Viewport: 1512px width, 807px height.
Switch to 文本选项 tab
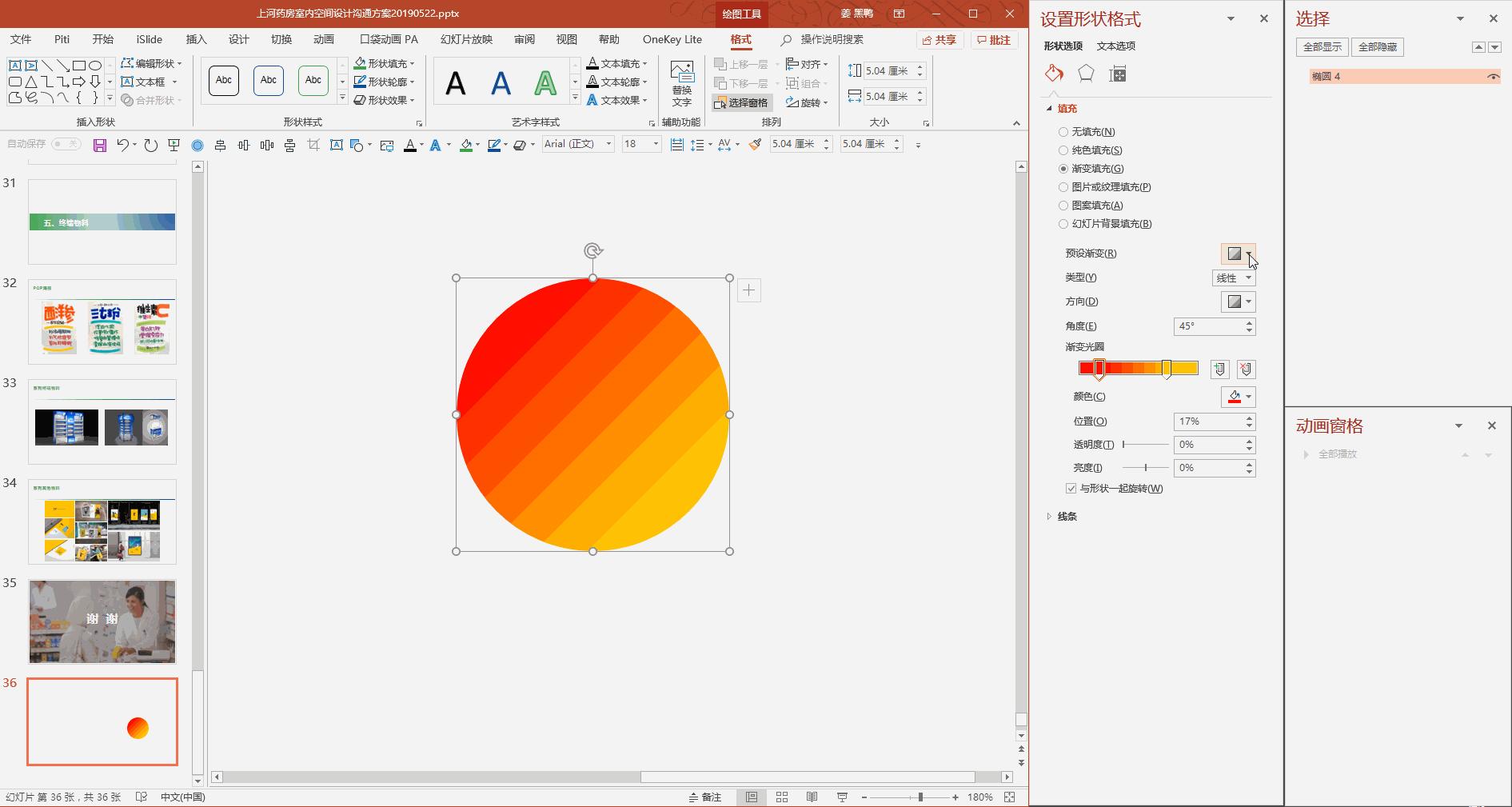(x=1115, y=46)
